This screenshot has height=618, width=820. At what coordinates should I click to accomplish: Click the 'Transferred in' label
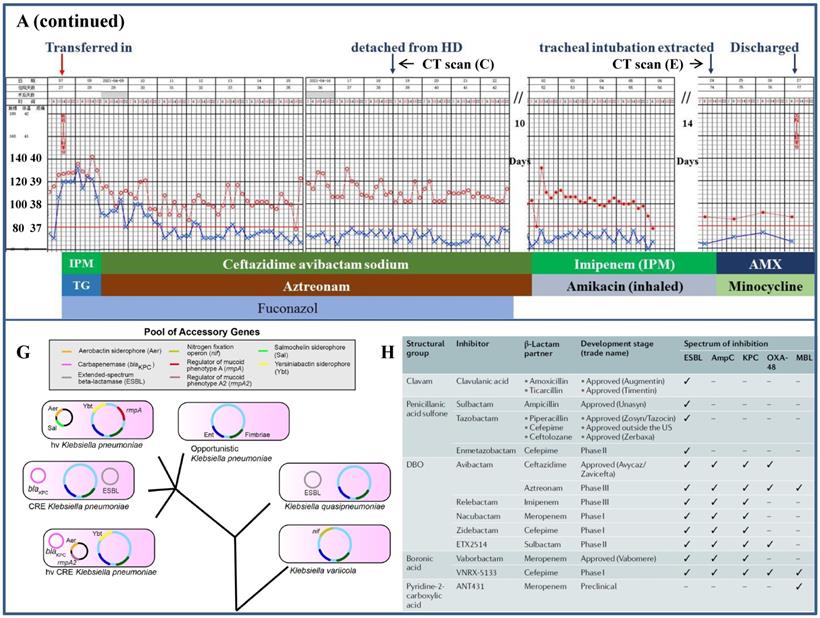tap(88, 48)
